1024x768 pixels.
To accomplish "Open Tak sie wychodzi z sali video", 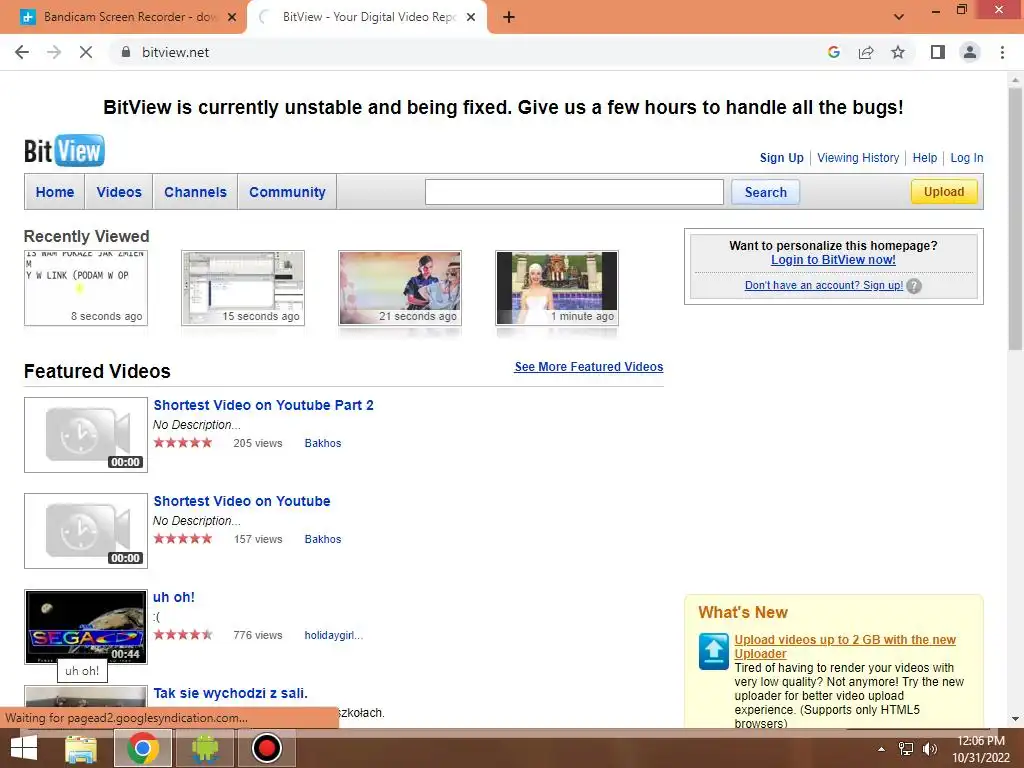I will (x=230, y=693).
